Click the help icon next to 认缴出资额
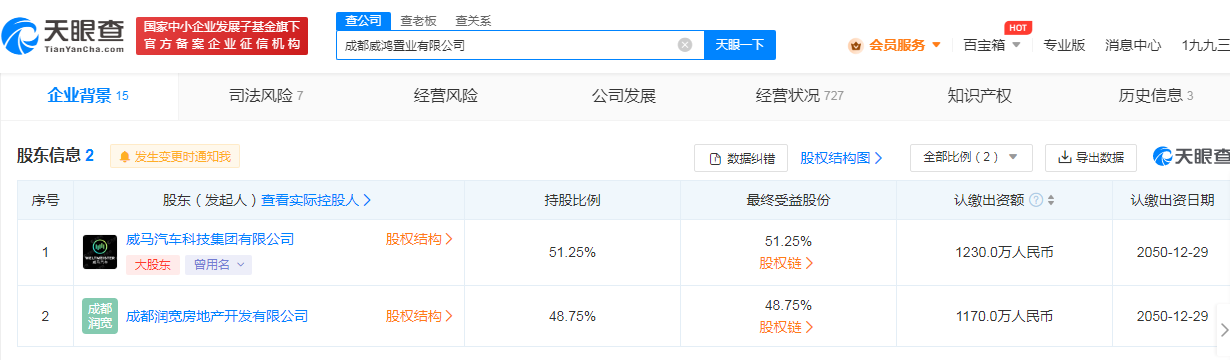 1035,200
